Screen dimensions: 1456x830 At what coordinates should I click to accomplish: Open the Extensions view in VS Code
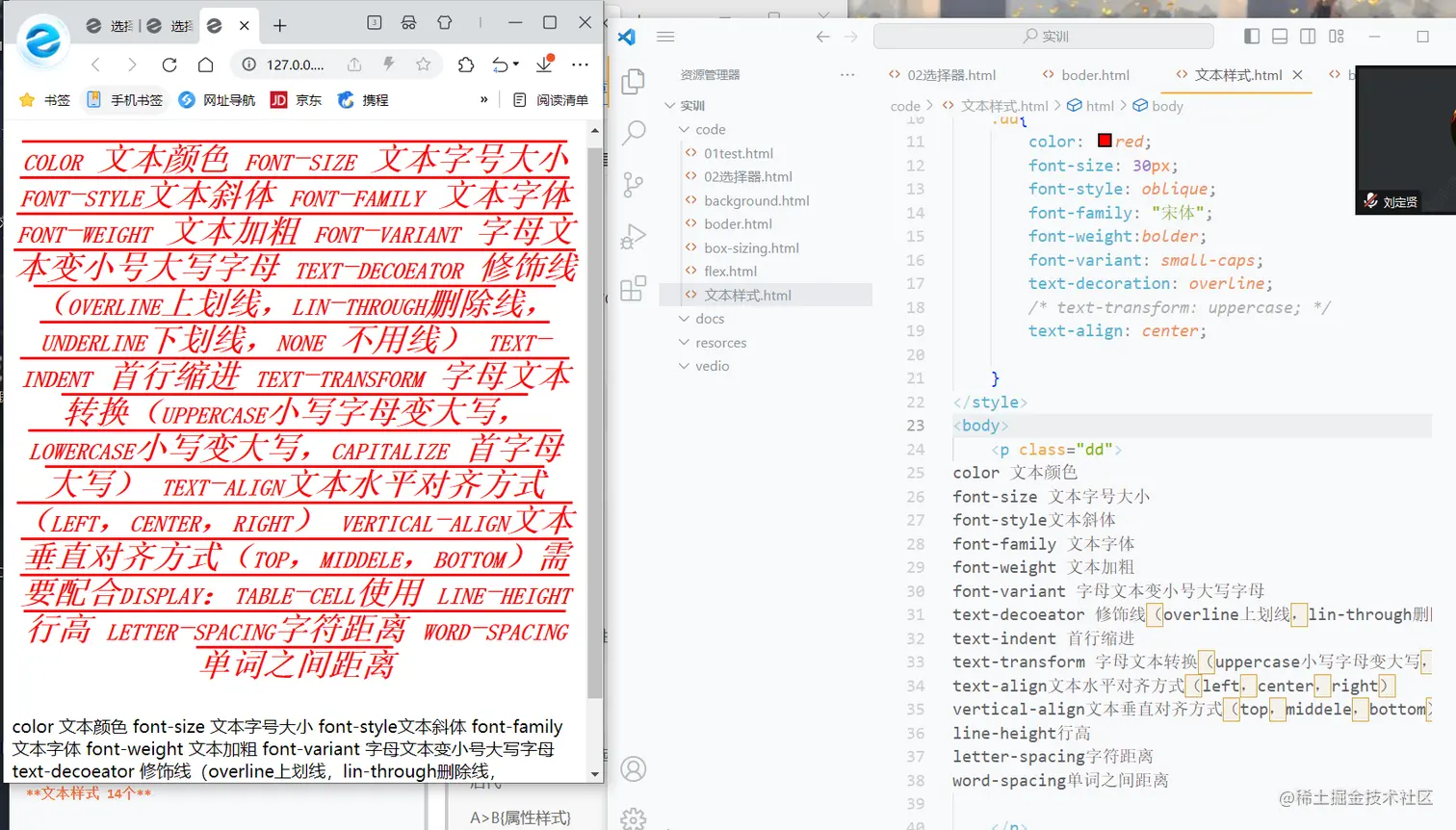point(633,289)
